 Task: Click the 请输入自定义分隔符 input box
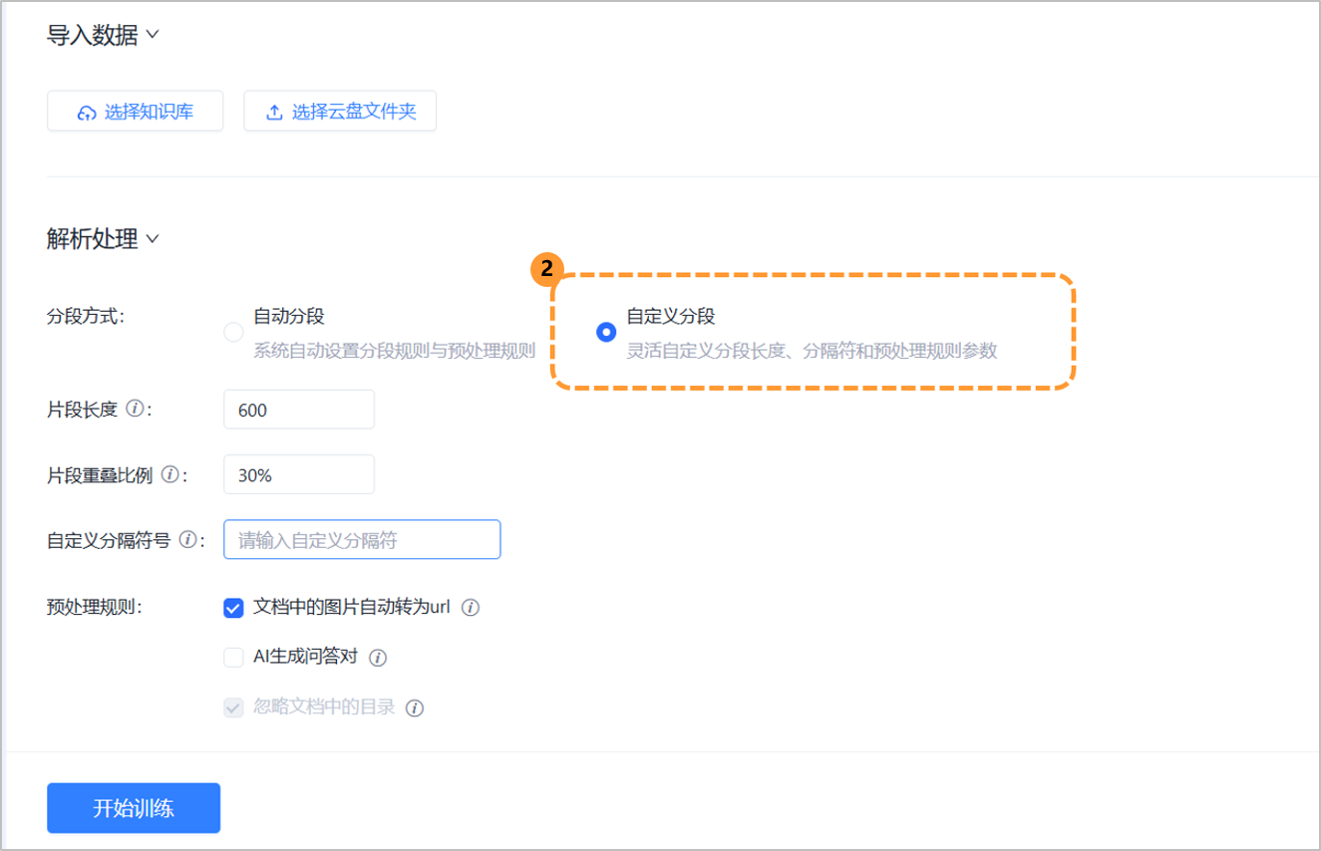(x=362, y=539)
